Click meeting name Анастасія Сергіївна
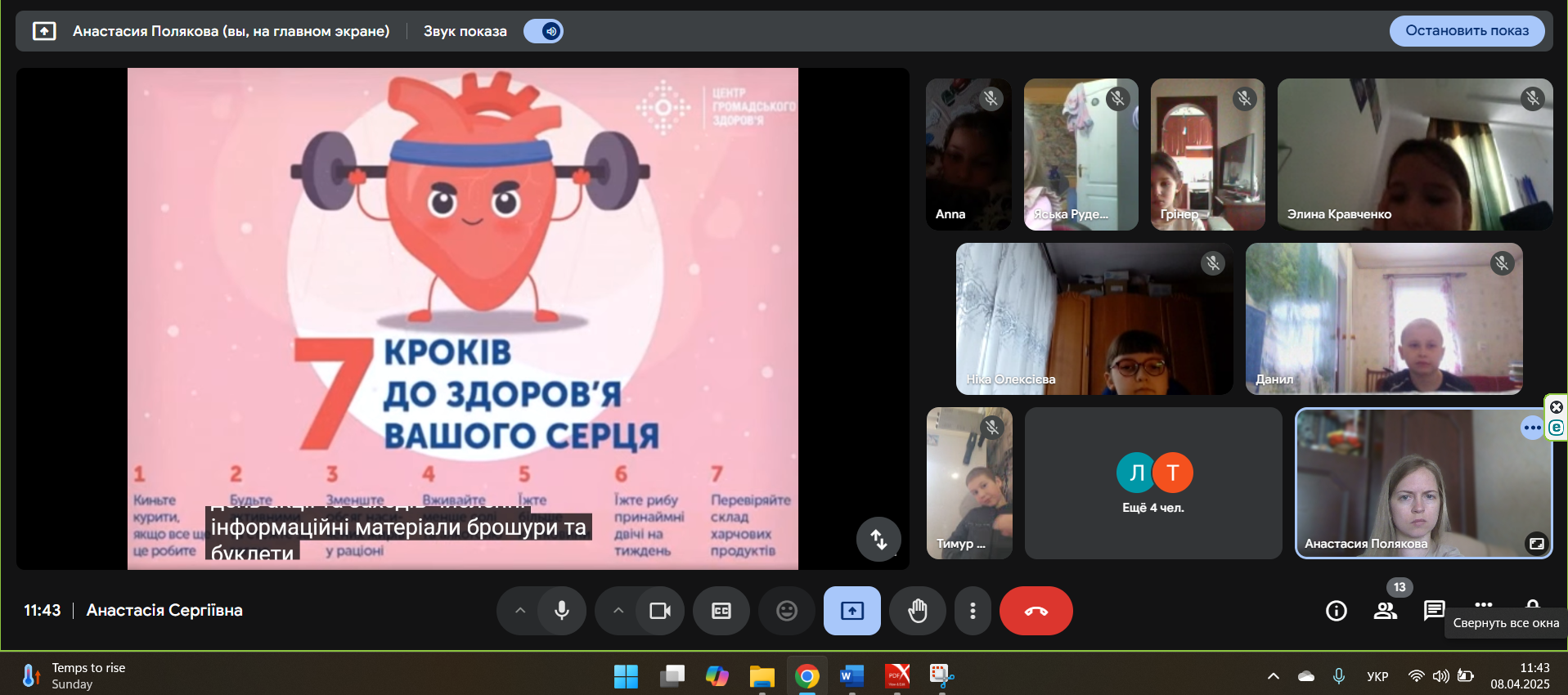Screen dimensions: 1568x695 (x=164, y=610)
